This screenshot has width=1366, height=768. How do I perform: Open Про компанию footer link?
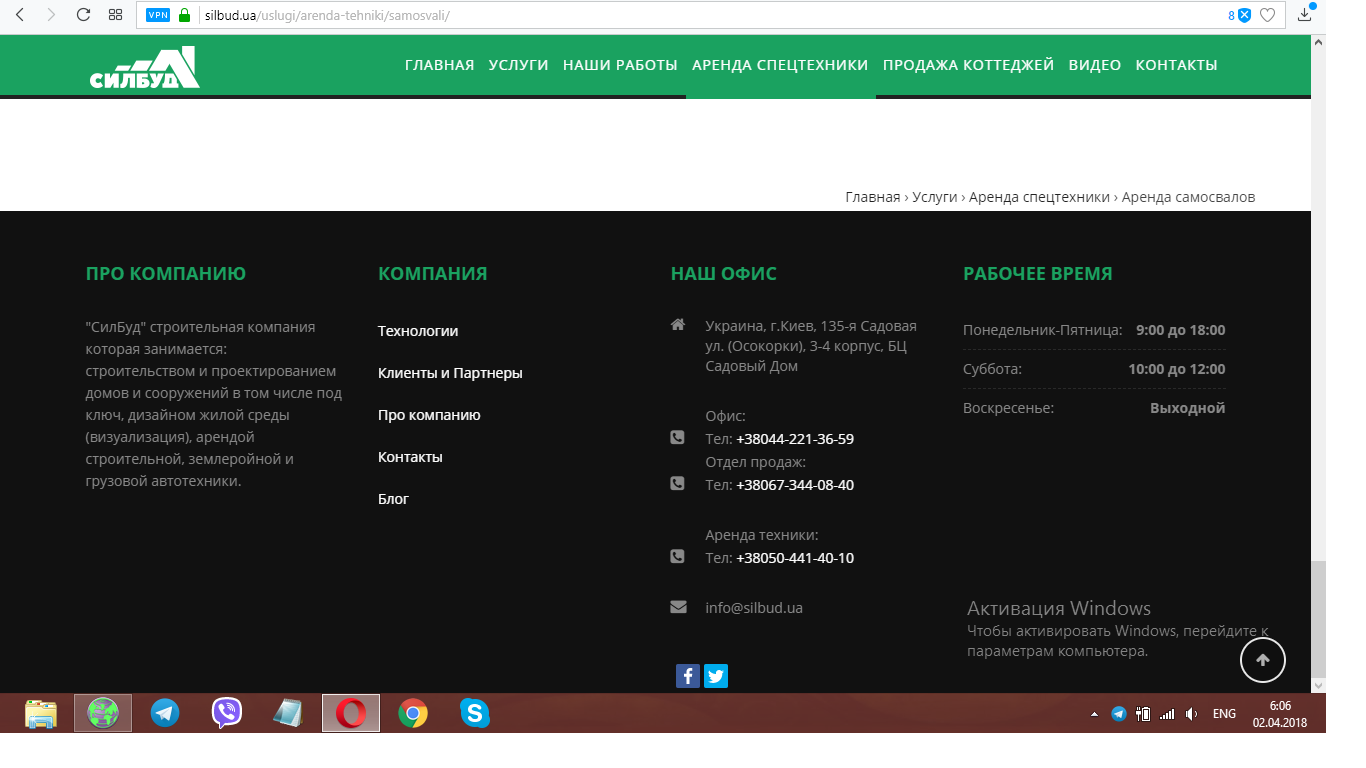(x=429, y=415)
